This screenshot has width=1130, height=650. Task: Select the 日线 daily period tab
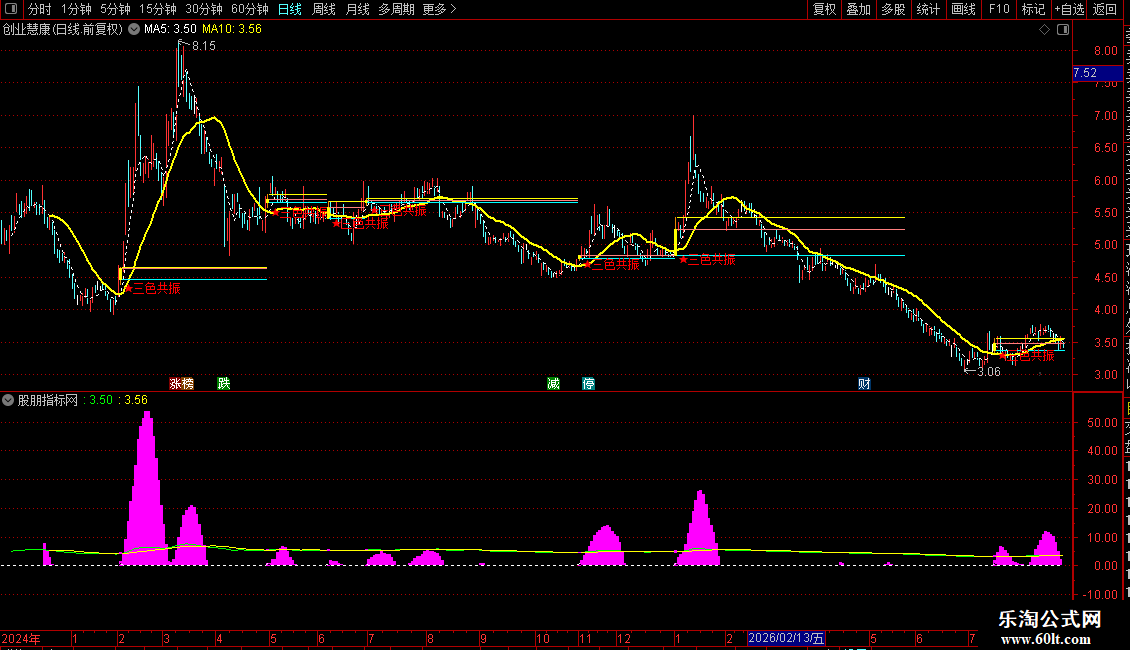290,9
